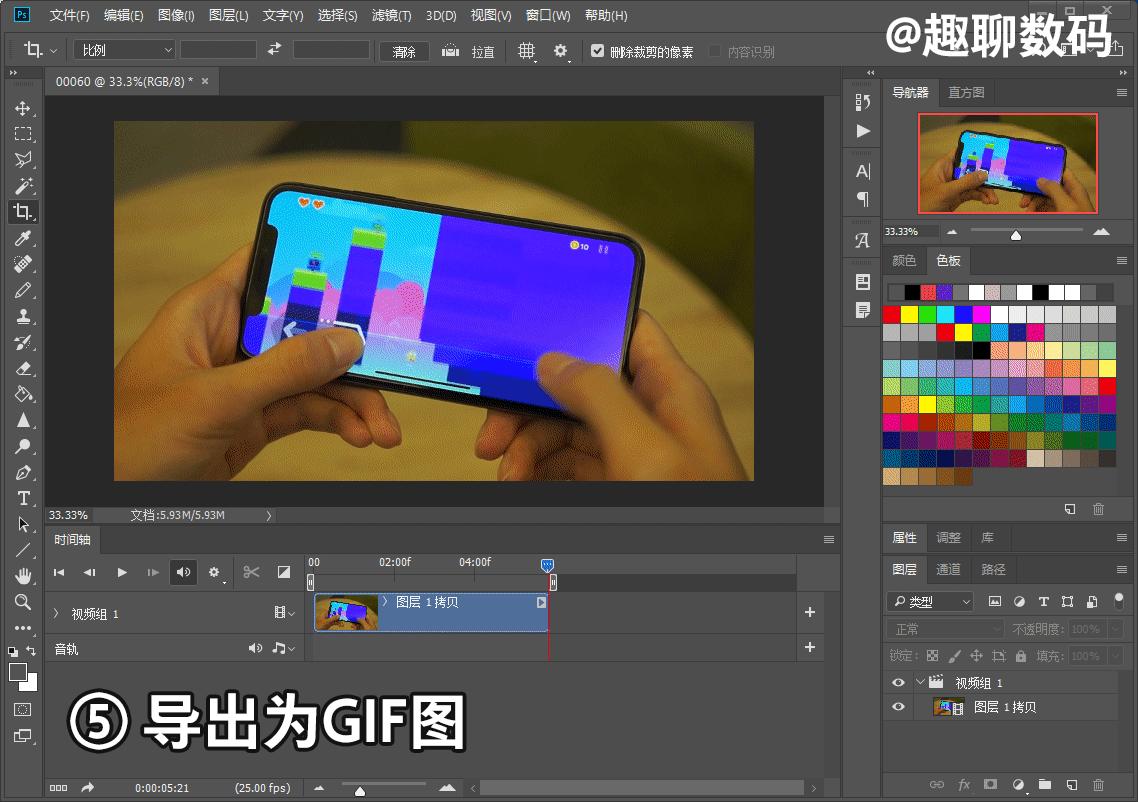
Task: Click the 清除 button in the options bar
Action: click(404, 51)
